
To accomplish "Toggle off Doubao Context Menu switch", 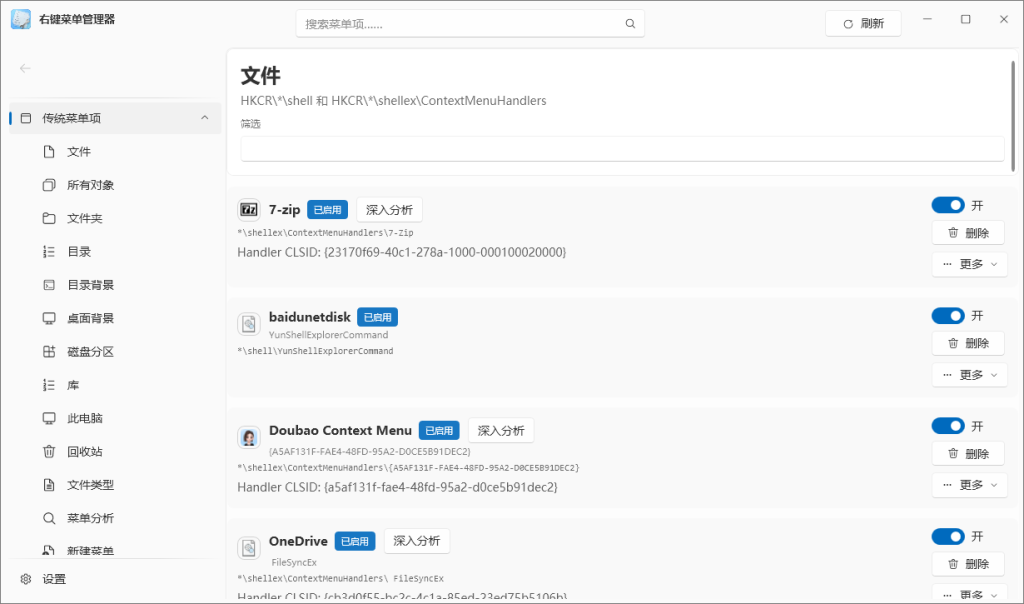I will [948, 426].
